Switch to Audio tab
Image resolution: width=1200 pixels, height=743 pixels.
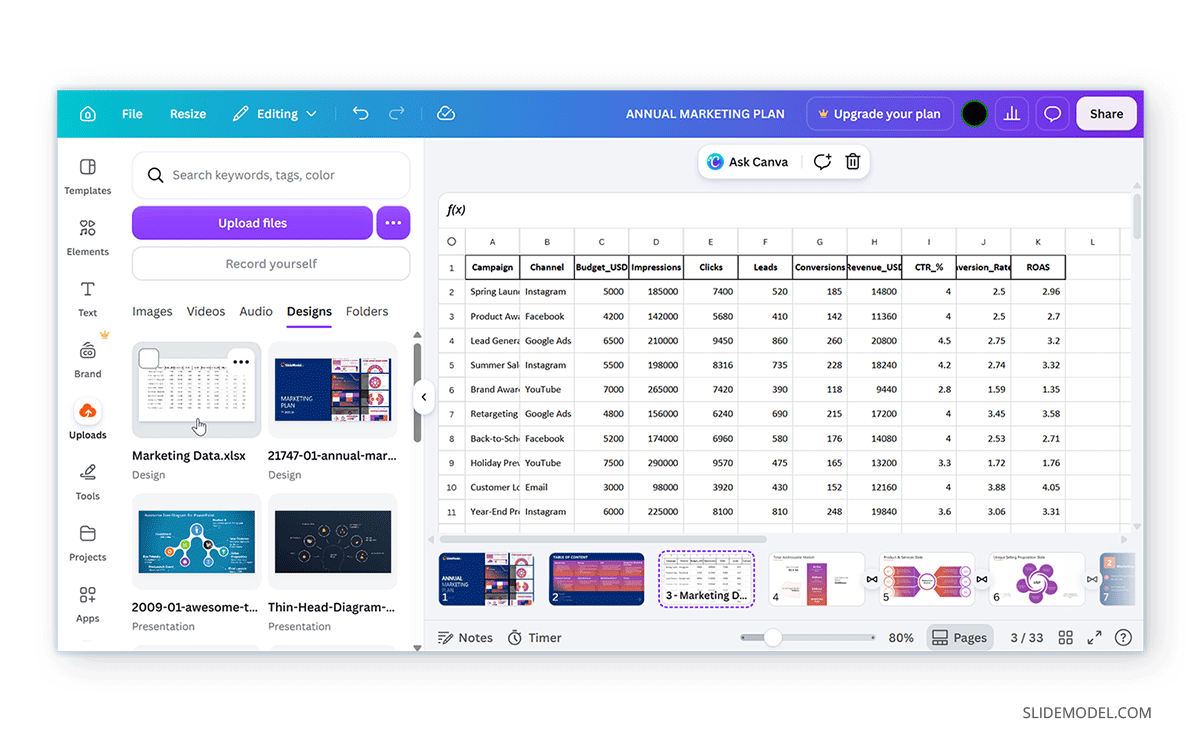click(x=256, y=312)
